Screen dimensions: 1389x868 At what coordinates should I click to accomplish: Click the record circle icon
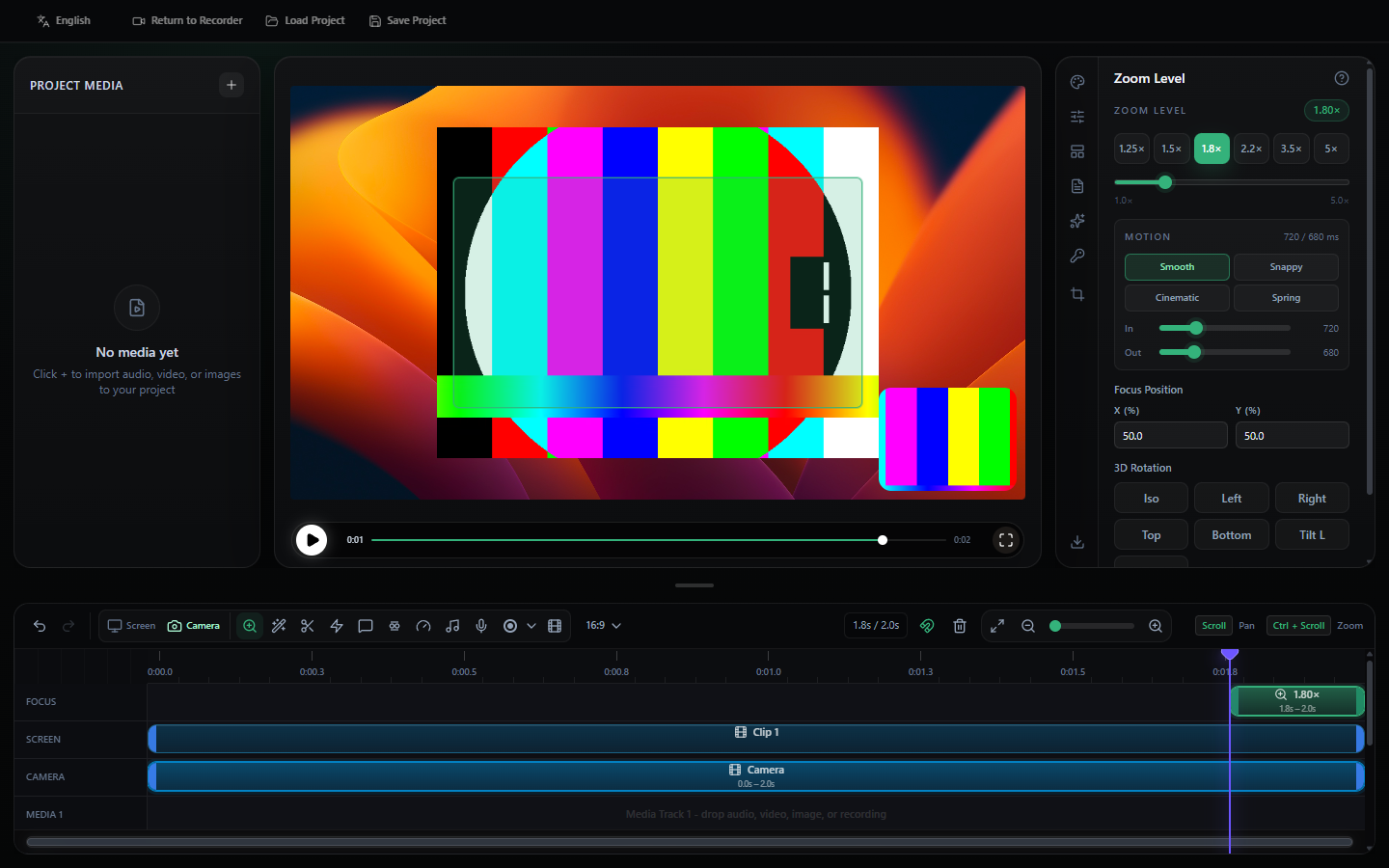[510, 626]
